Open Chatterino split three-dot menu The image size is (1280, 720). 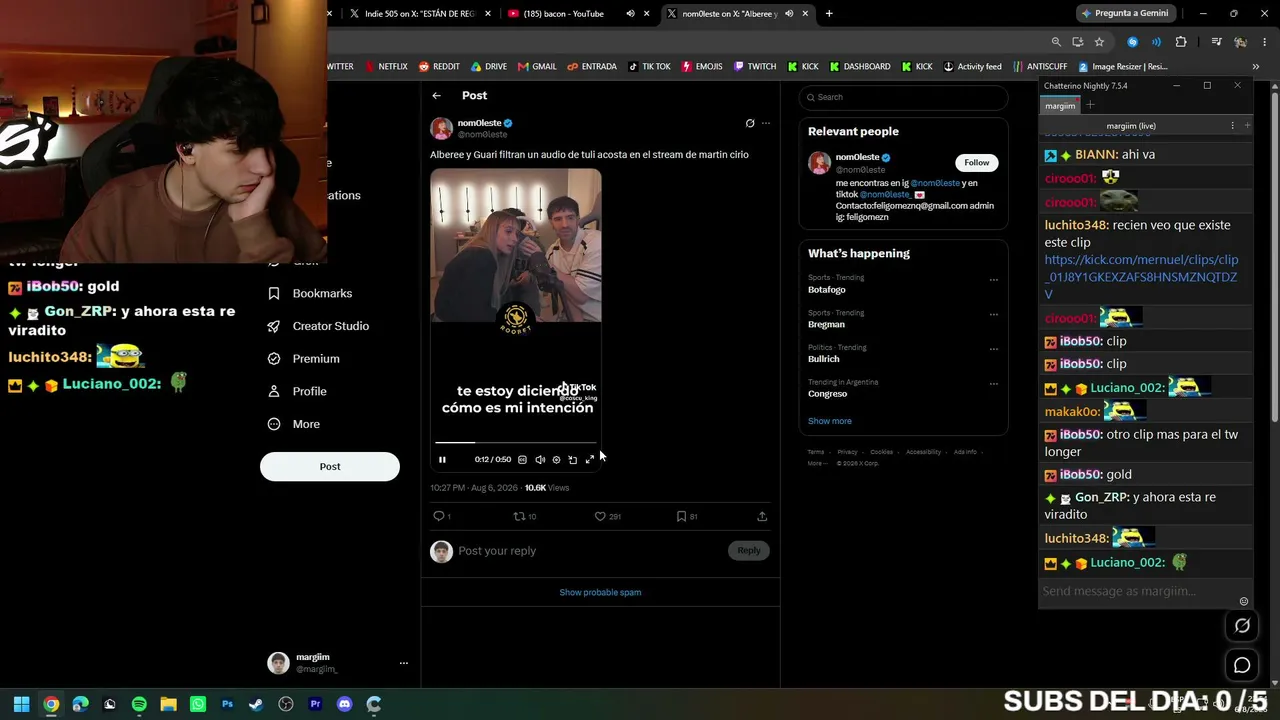point(1232,126)
